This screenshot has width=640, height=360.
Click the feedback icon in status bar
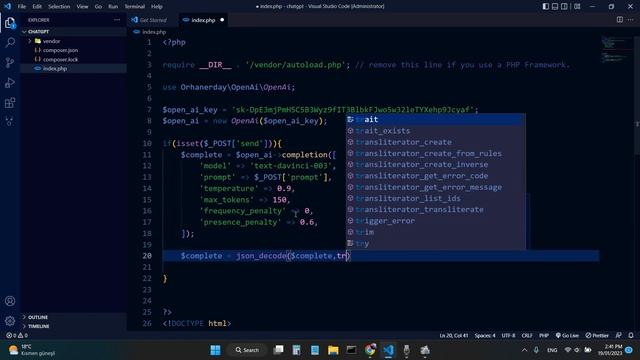(619, 336)
